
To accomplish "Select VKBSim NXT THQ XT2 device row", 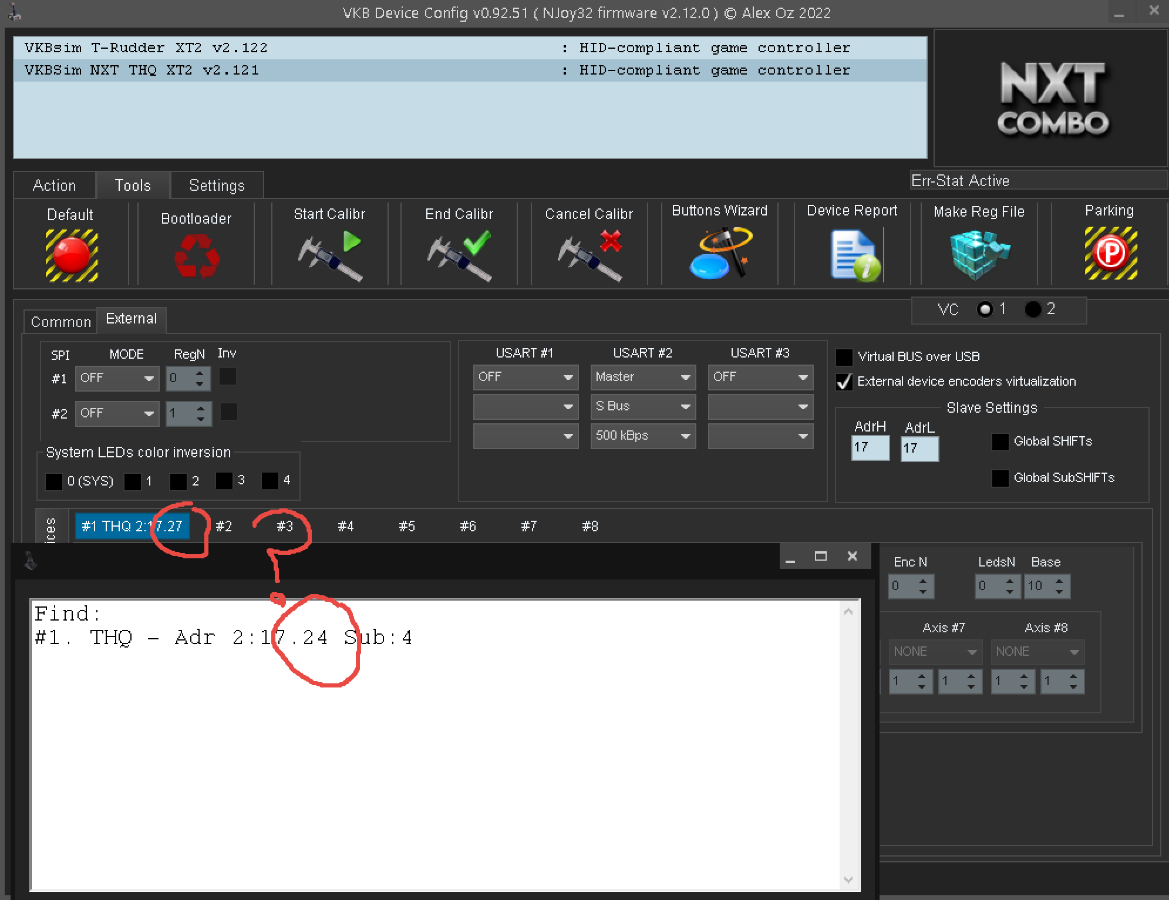I will click(x=470, y=70).
